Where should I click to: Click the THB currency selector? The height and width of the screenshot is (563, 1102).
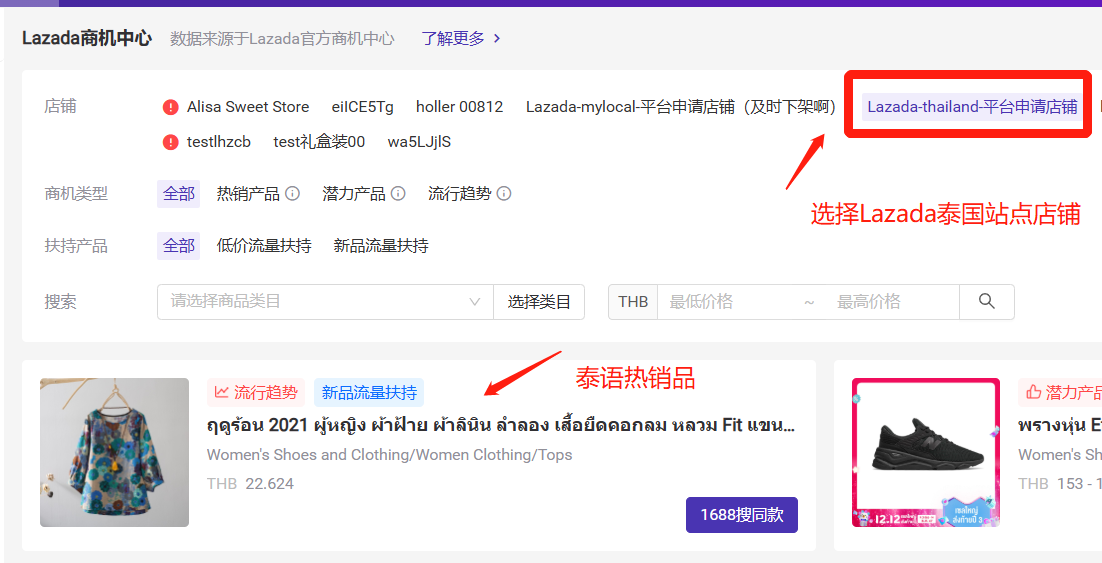pos(632,302)
